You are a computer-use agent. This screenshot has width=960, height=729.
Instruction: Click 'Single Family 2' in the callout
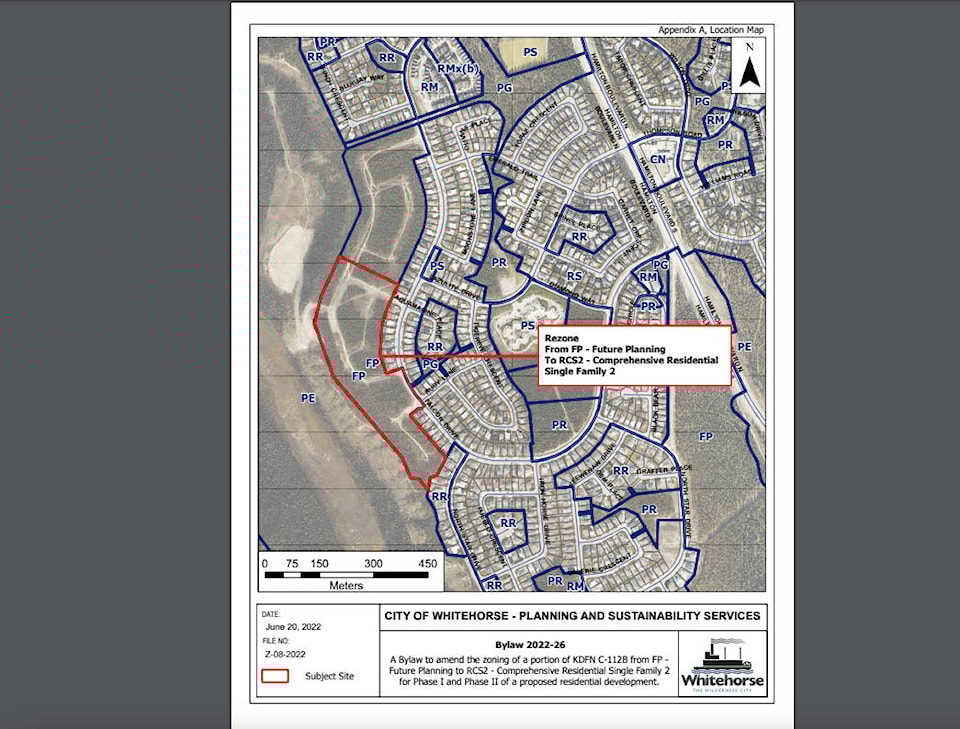(x=580, y=371)
